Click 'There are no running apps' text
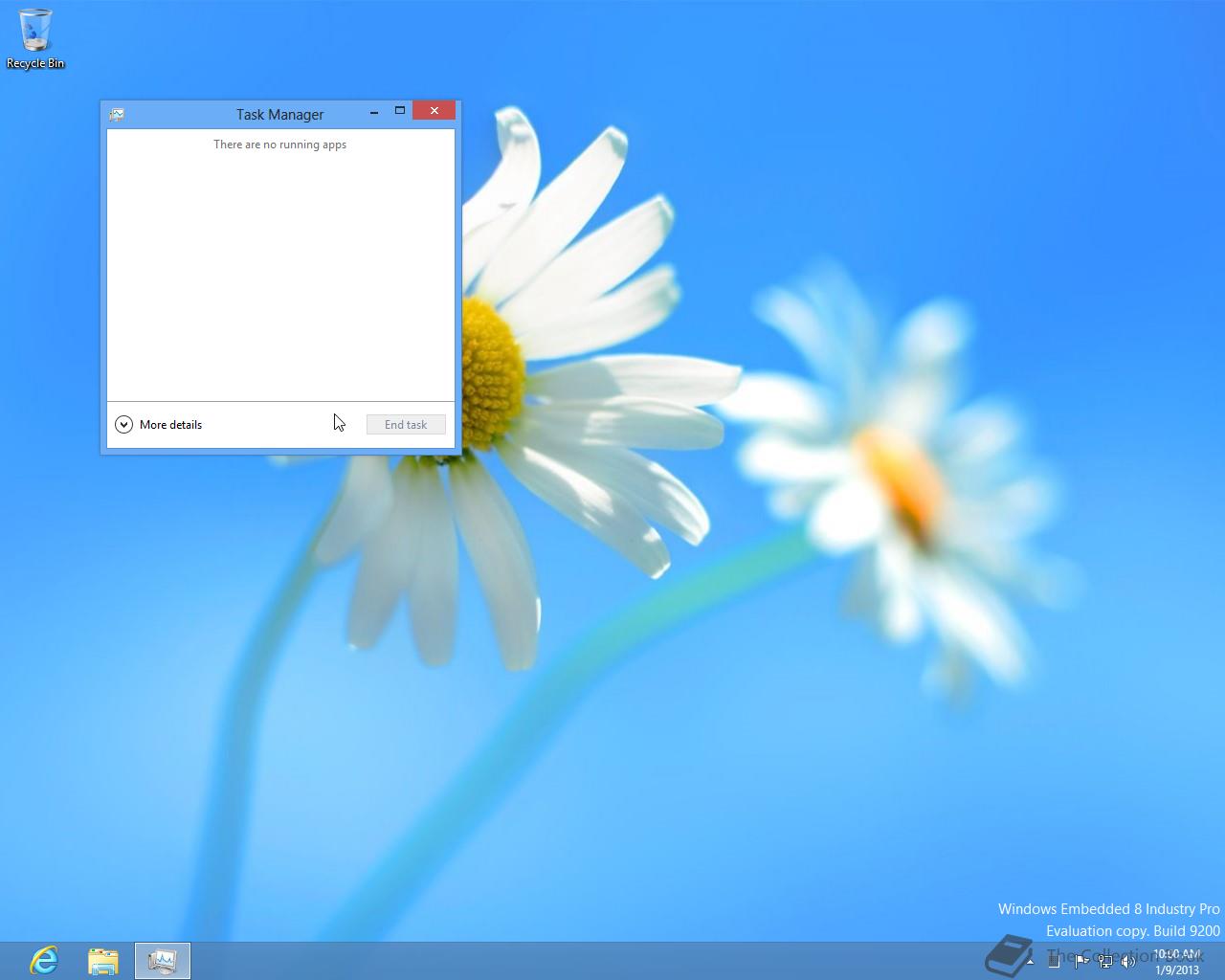This screenshot has height=980, width=1225. pyautogui.click(x=279, y=145)
